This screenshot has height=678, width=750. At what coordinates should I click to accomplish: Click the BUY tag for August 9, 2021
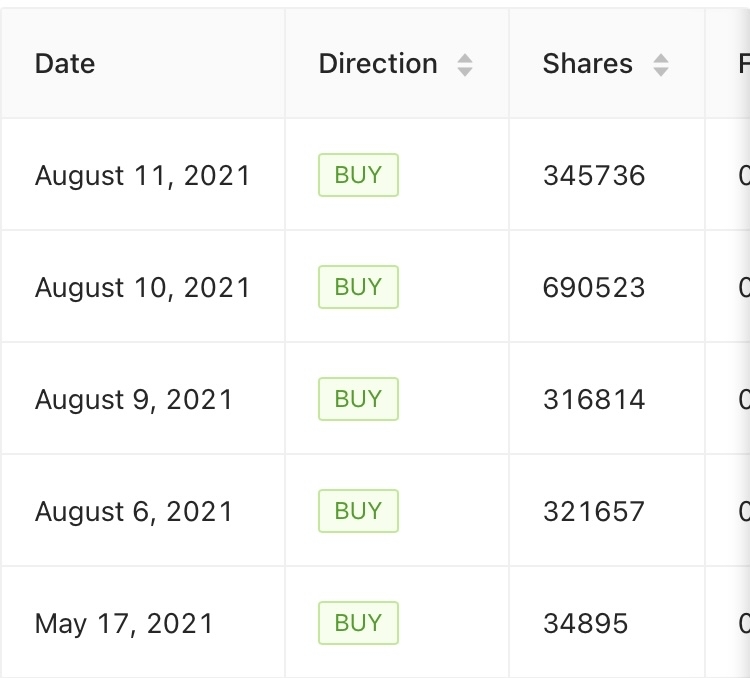pyautogui.click(x=358, y=399)
